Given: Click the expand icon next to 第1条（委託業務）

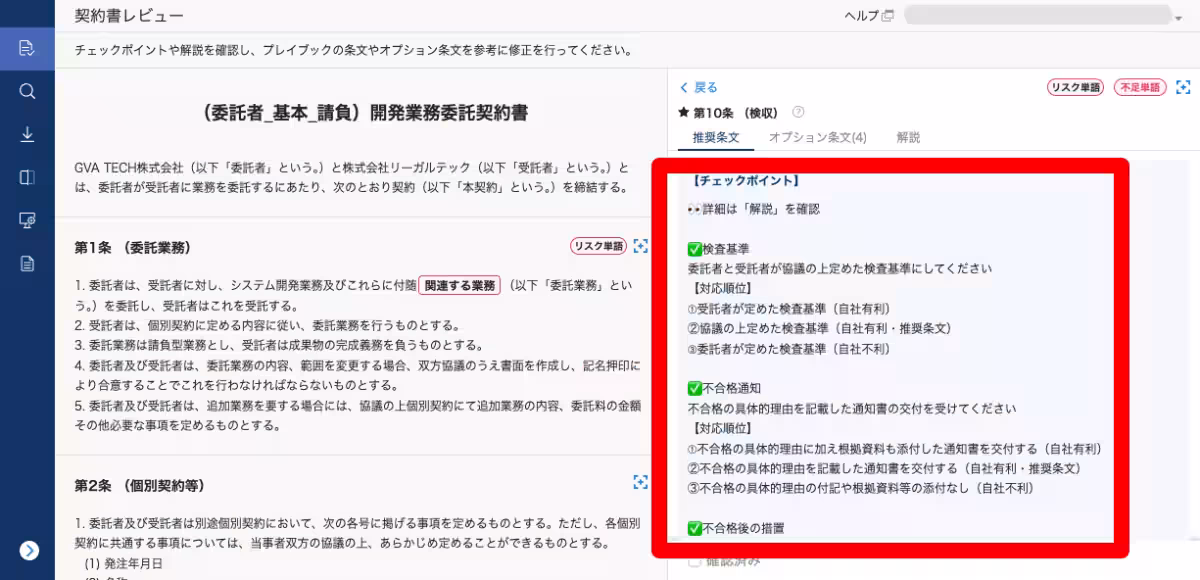Looking at the screenshot, I should point(641,246).
